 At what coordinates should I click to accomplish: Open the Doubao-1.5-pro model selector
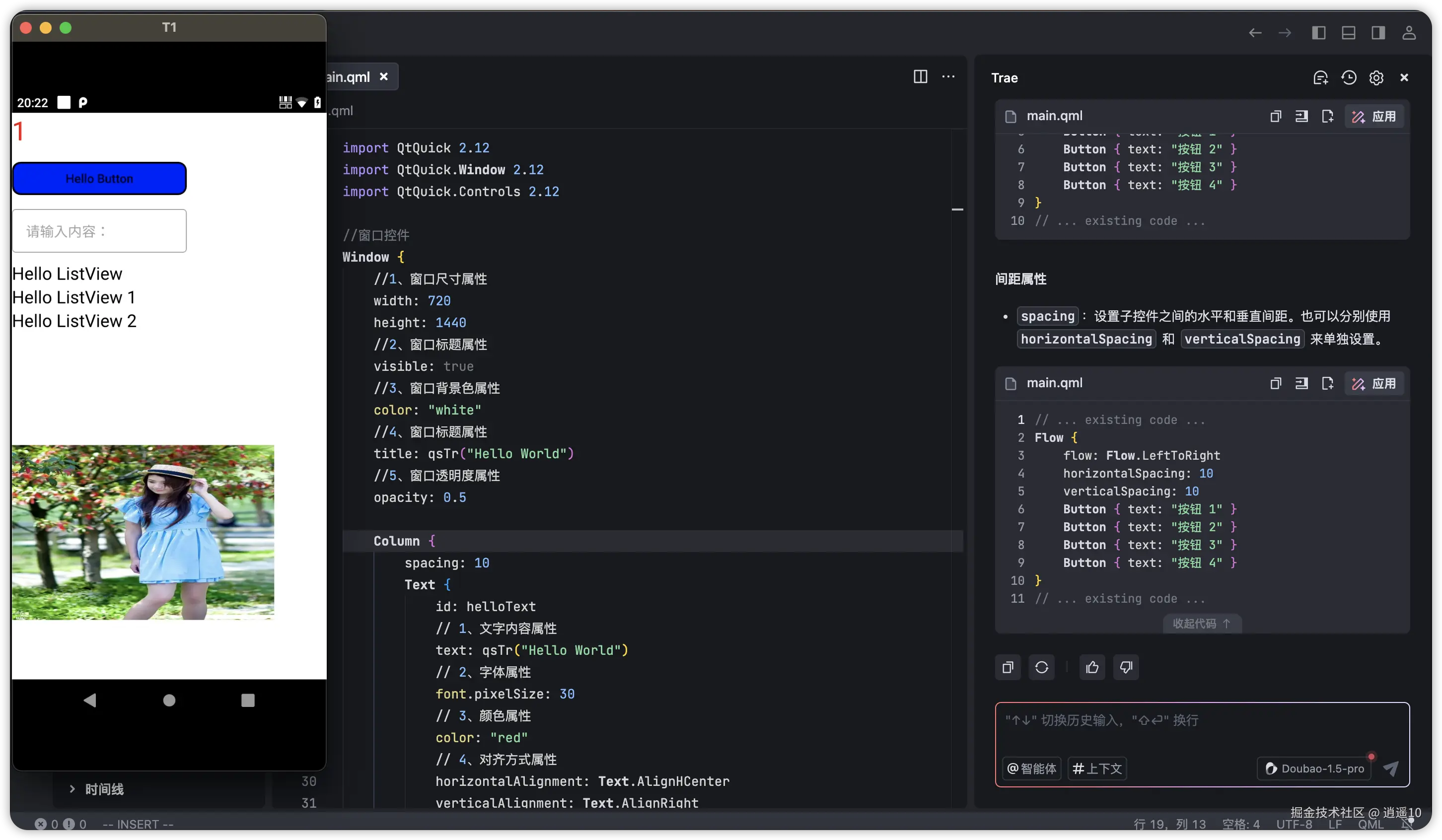1314,769
